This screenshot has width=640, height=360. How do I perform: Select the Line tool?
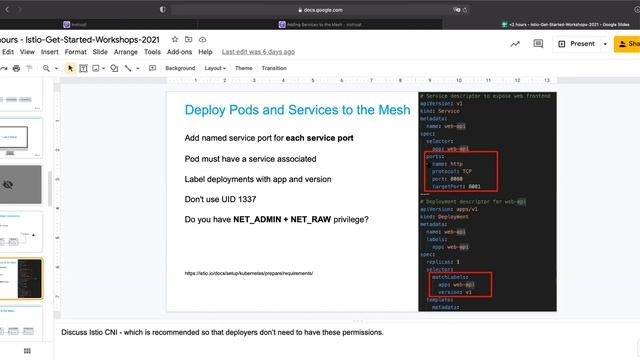128,68
